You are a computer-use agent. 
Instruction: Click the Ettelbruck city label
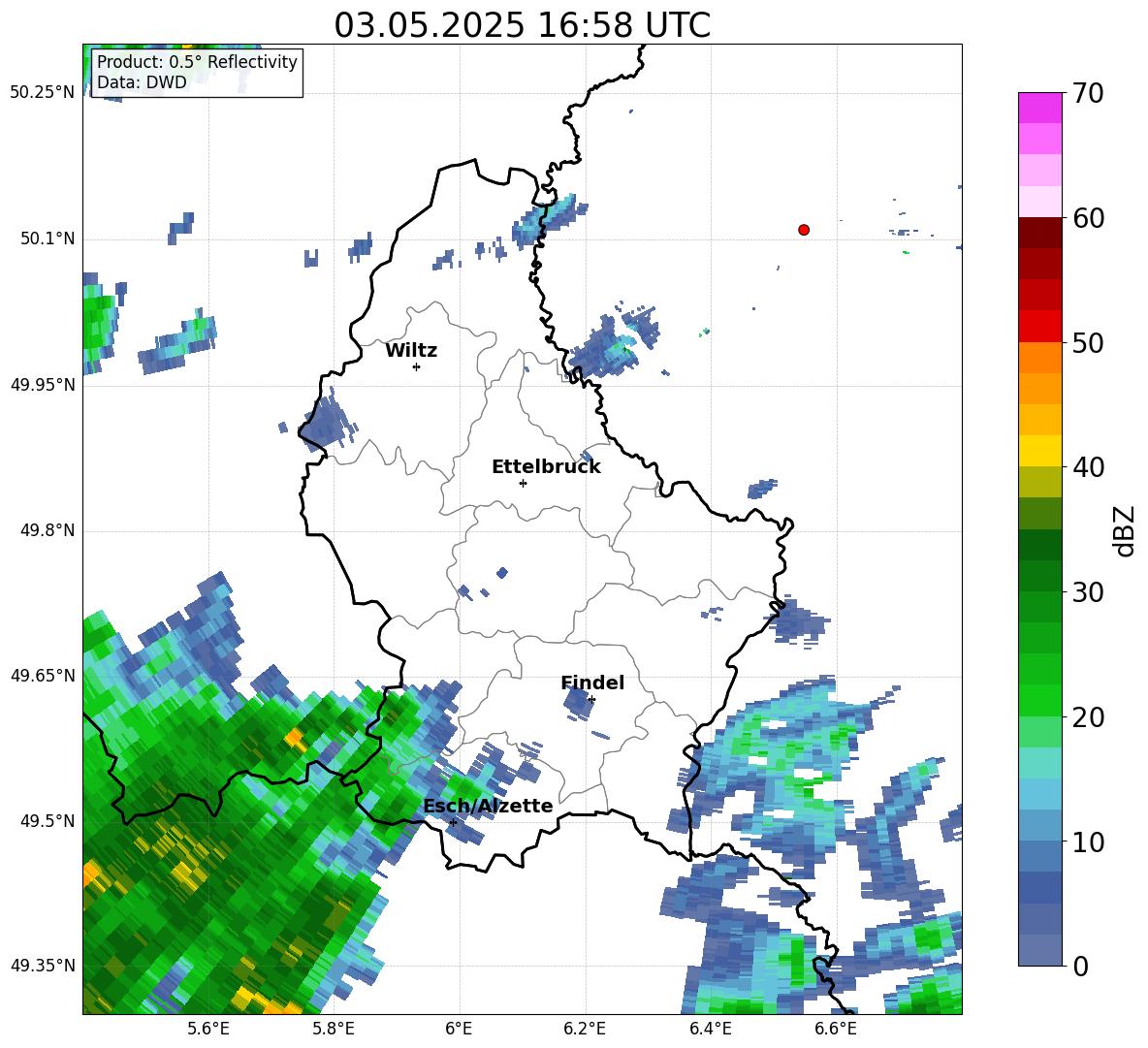coord(546,467)
